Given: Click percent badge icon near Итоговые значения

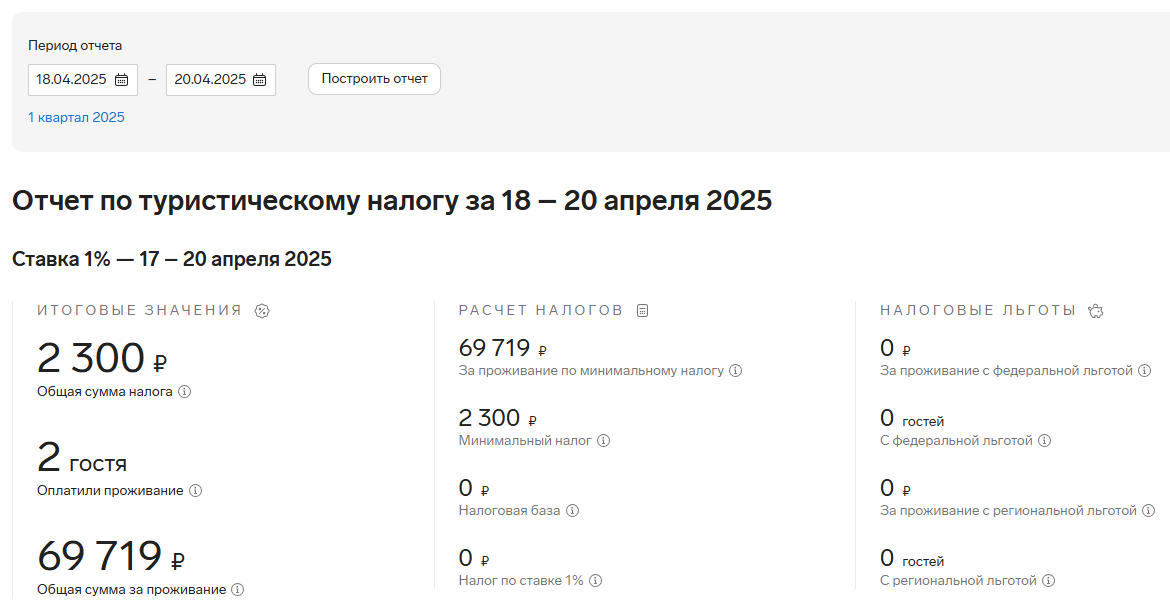Looking at the screenshot, I should pyautogui.click(x=262, y=311).
